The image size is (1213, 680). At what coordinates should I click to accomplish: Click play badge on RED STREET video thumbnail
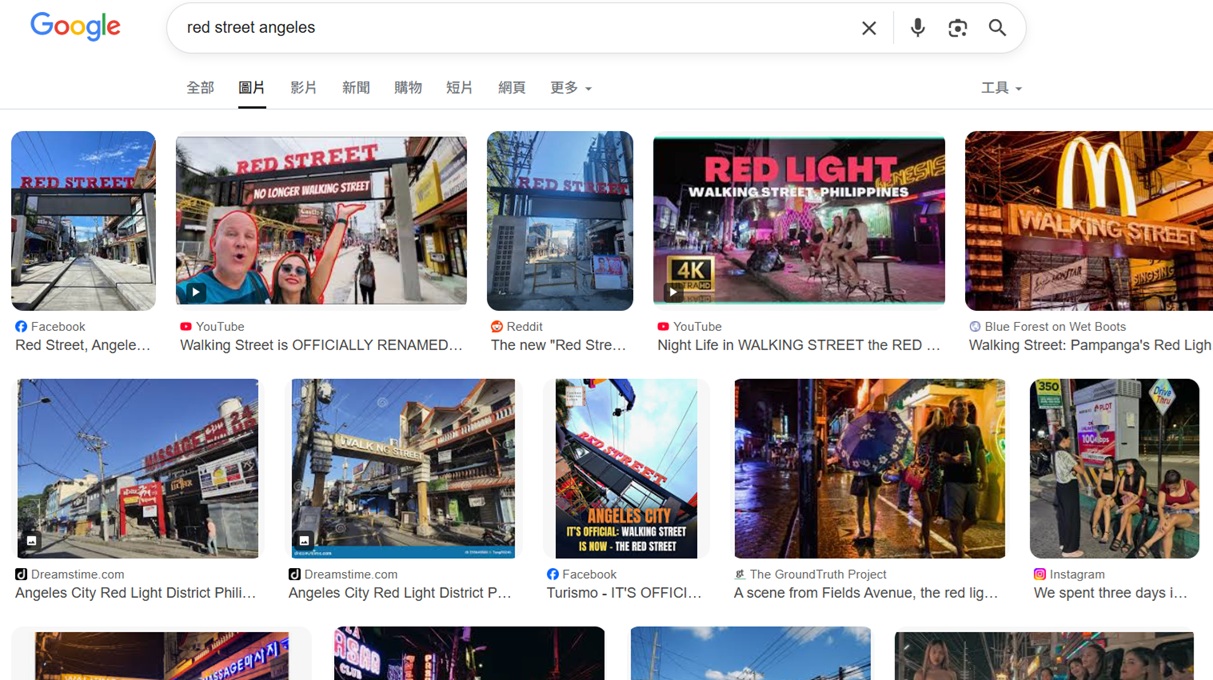point(195,293)
